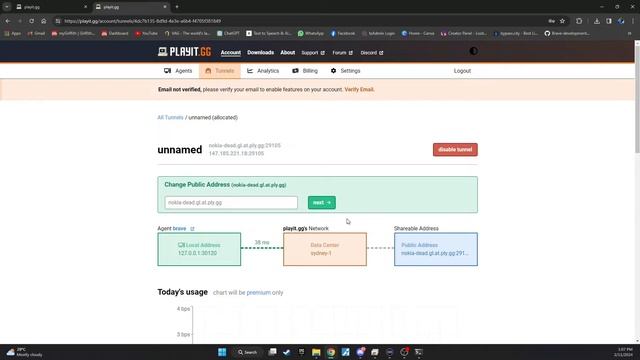
Task: Switch to the Tunnels tab
Action: click(x=220, y=71)
